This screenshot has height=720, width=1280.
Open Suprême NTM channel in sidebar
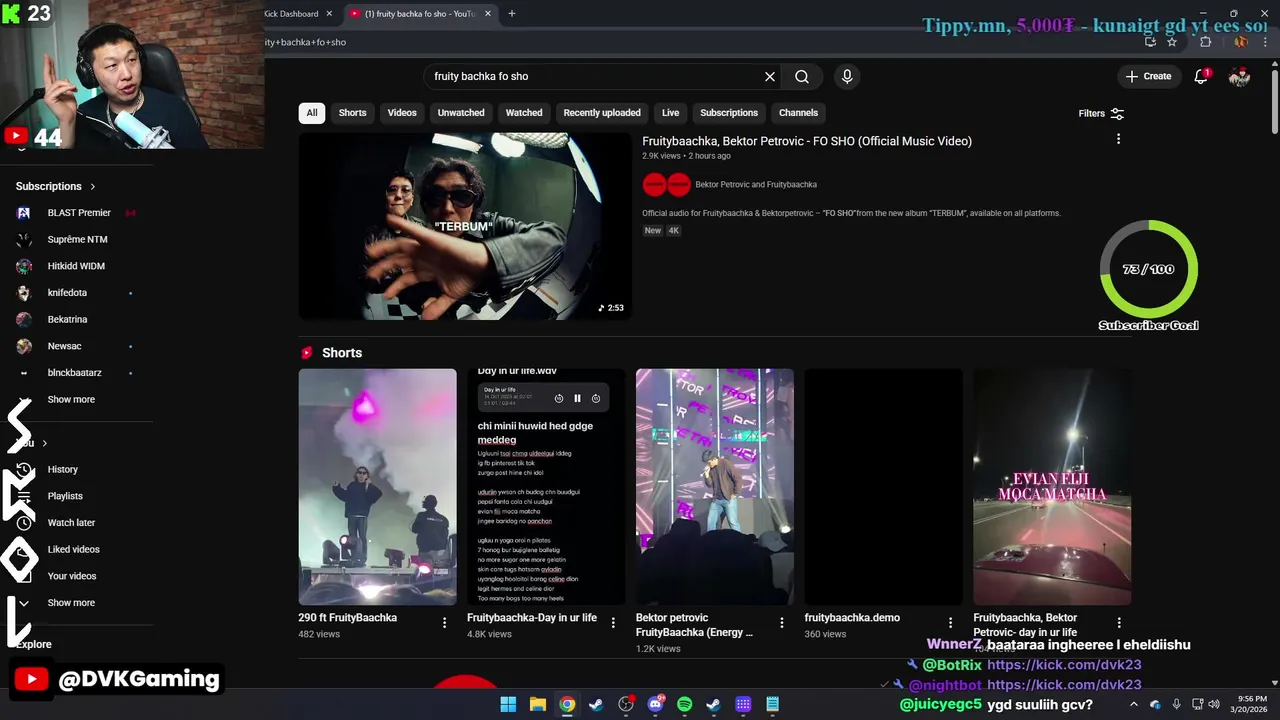(x=77, y=239)
